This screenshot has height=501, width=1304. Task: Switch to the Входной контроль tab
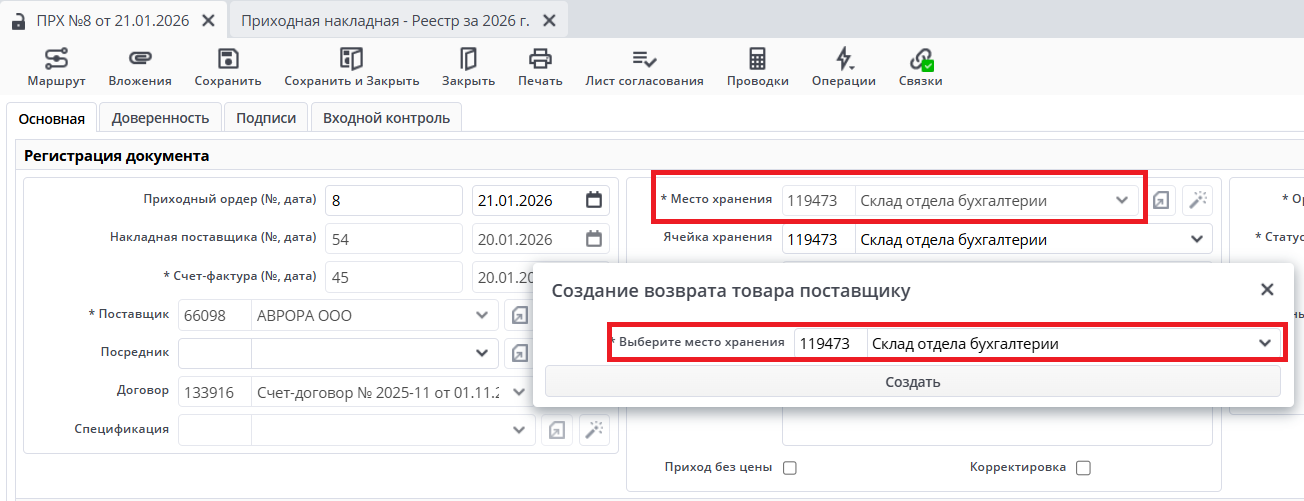coord(386,118)
